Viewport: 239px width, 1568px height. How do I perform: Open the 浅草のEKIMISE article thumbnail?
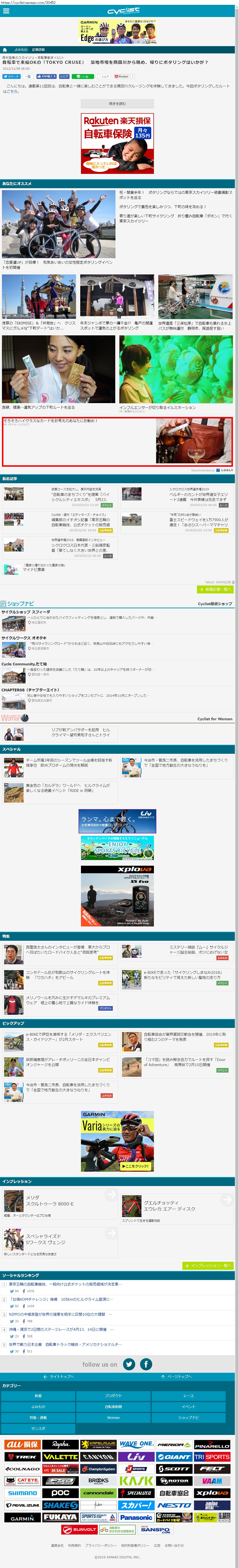(39, 297)
